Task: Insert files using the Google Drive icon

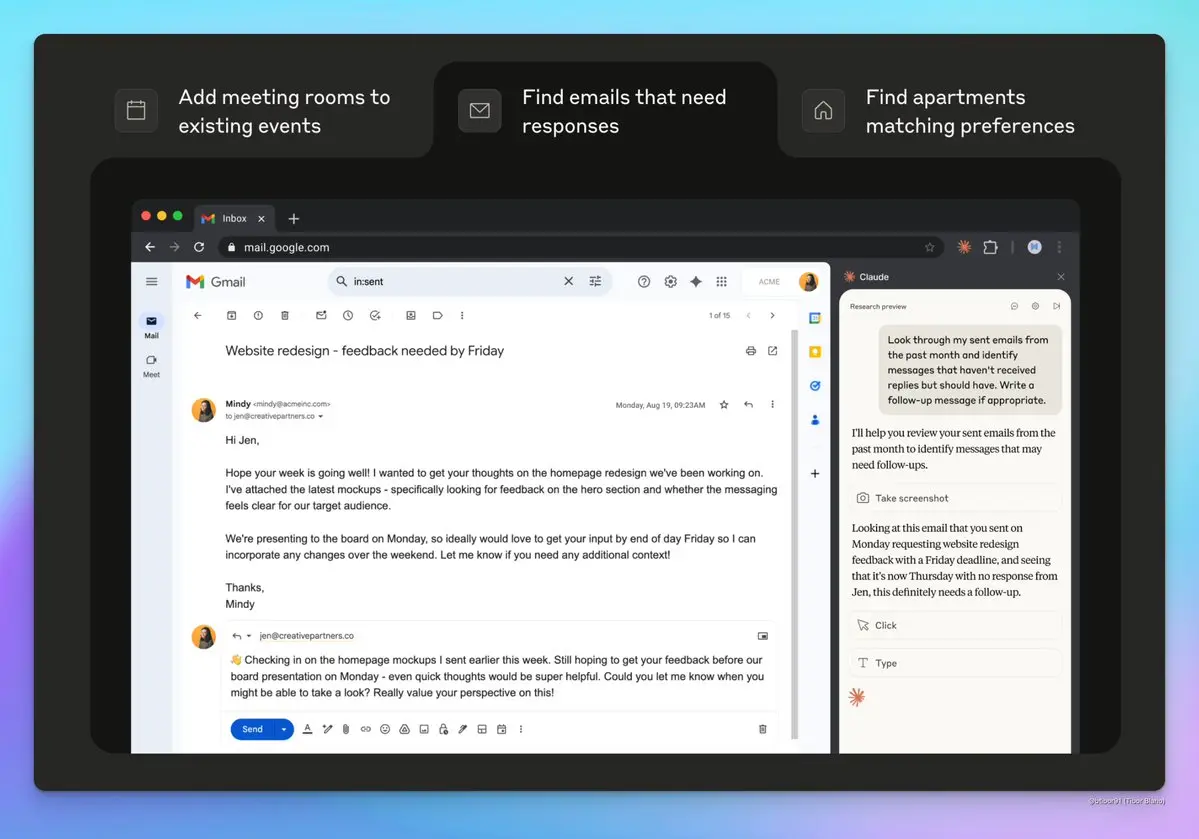Action: click(405, 729)
